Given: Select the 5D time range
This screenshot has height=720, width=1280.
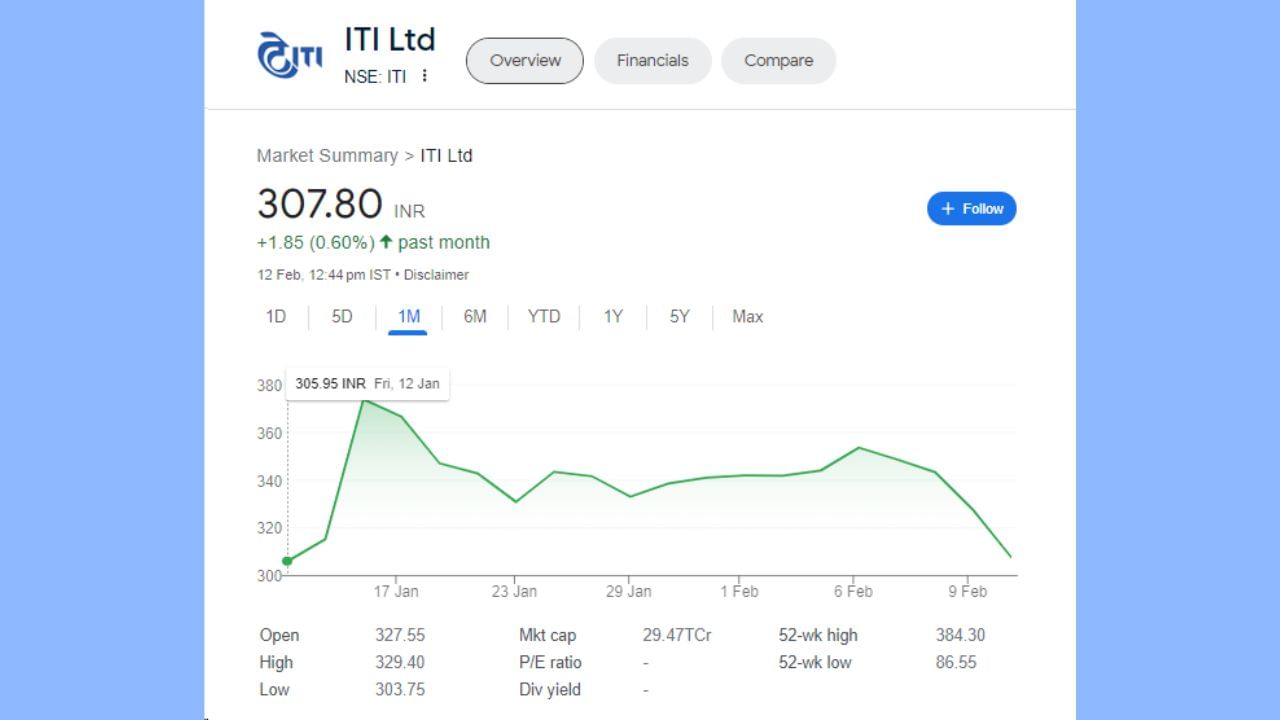Looking at the screenshot, I should pyautogui.click(x=342, y=316).
